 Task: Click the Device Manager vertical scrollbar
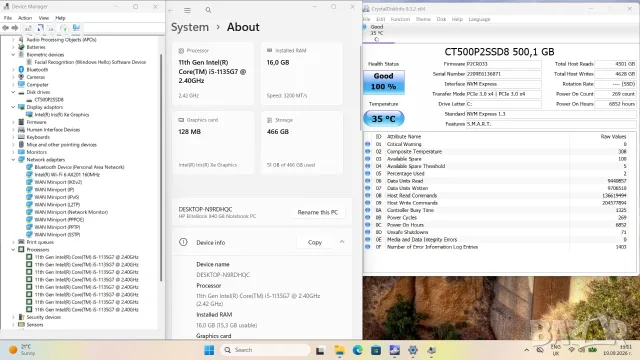[161, 167]
